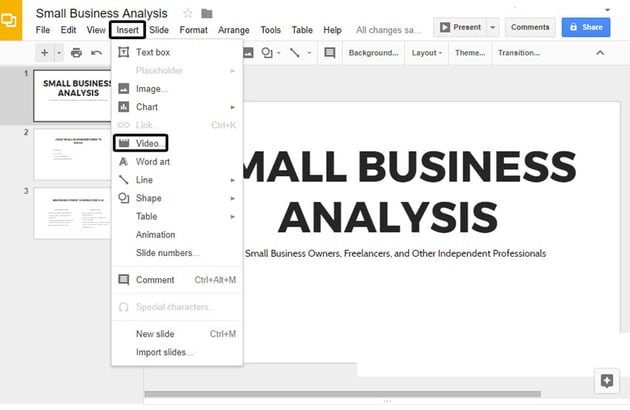Viewport: 630px width, 410px height.
Task: Click the blue Share button
Action: pyautogui.click(x=586, y=27)
